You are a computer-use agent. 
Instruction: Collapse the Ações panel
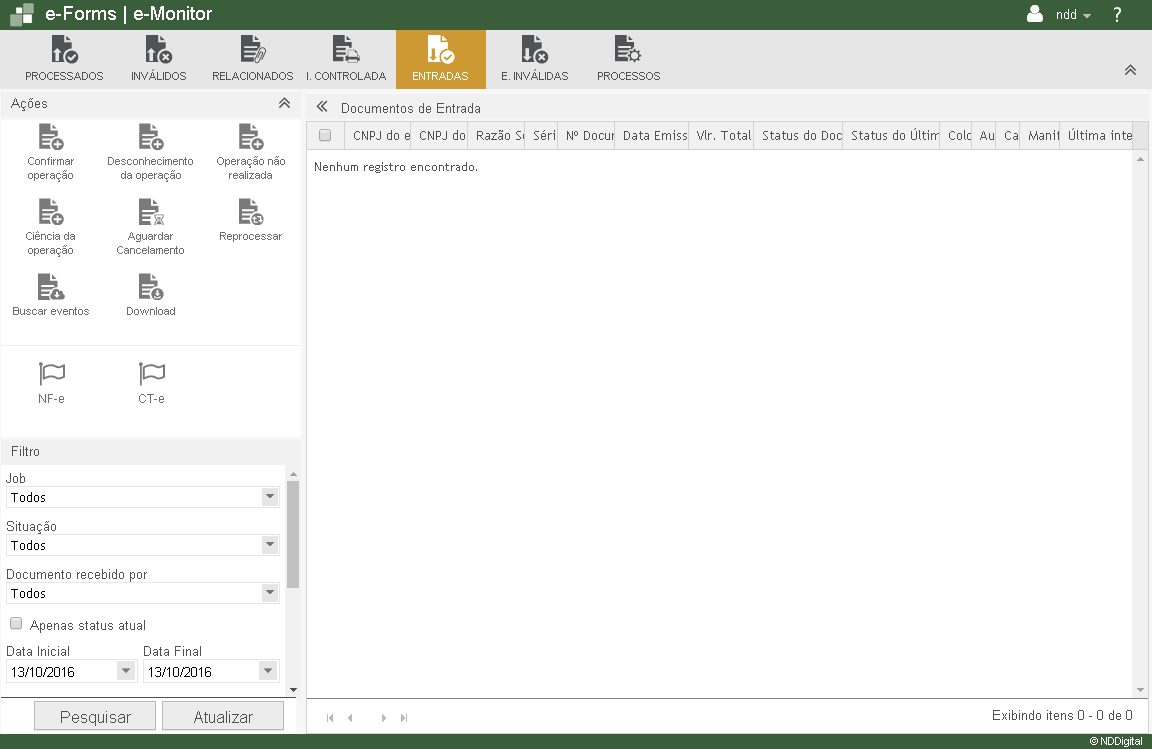point(284,103)
